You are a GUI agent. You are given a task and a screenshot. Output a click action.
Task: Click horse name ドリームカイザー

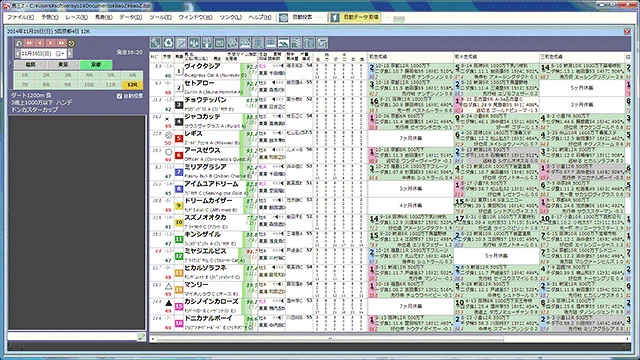[208, 201]
